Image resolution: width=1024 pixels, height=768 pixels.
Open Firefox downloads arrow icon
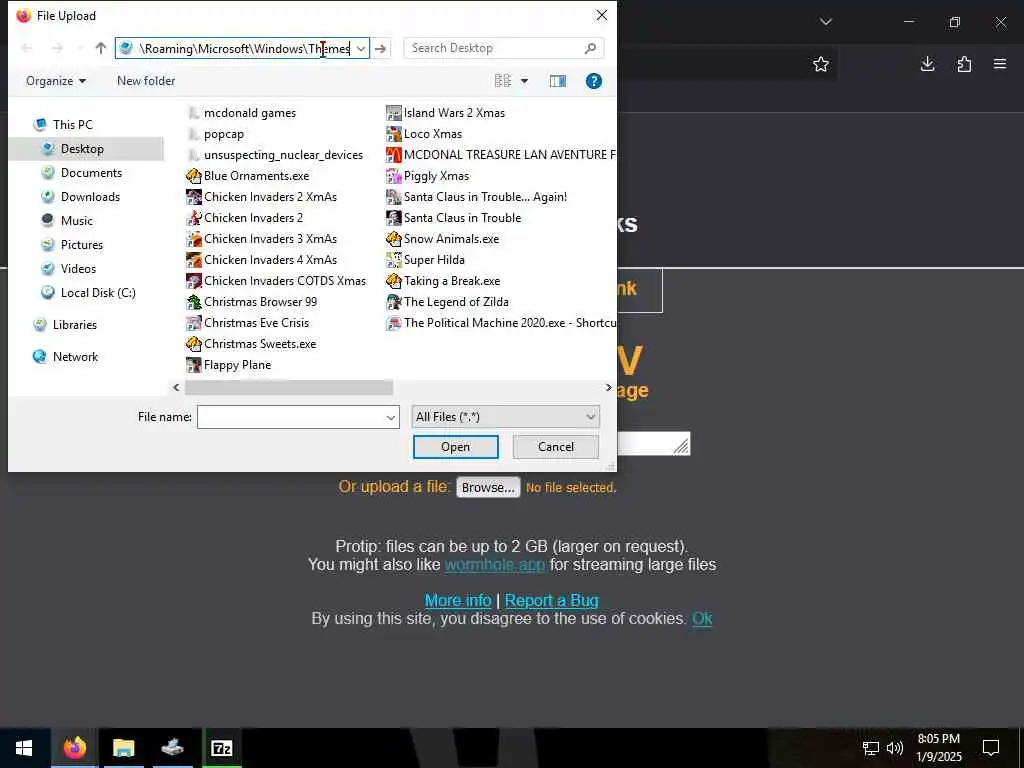pos(927,64)
